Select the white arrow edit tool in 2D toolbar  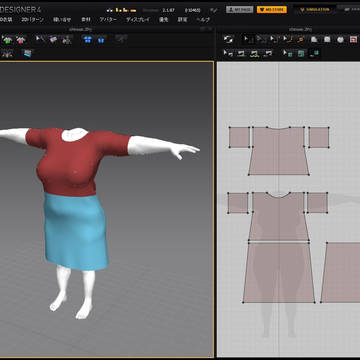(x=248, y=39)
